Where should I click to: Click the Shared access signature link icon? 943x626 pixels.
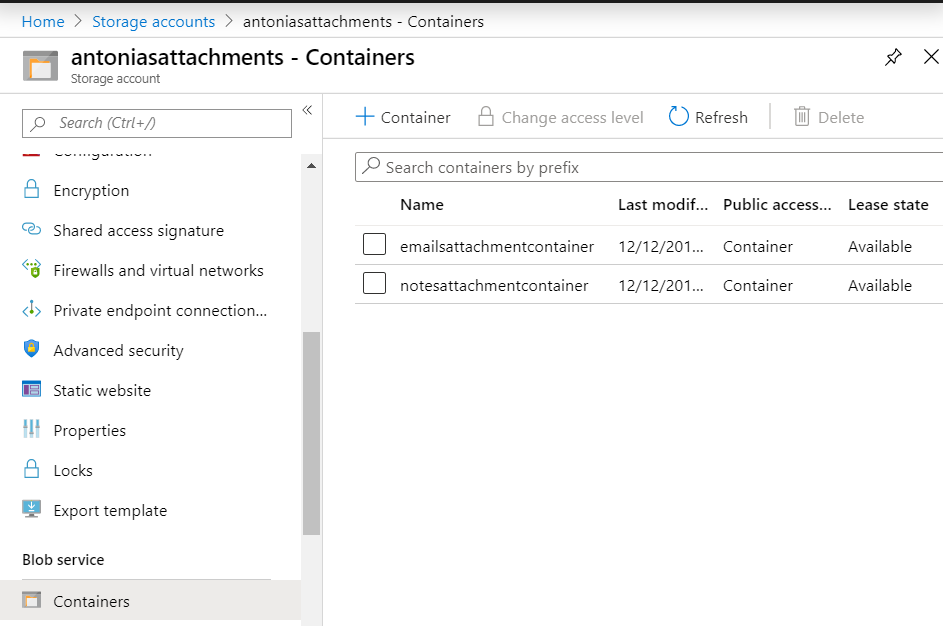[31, 229]
